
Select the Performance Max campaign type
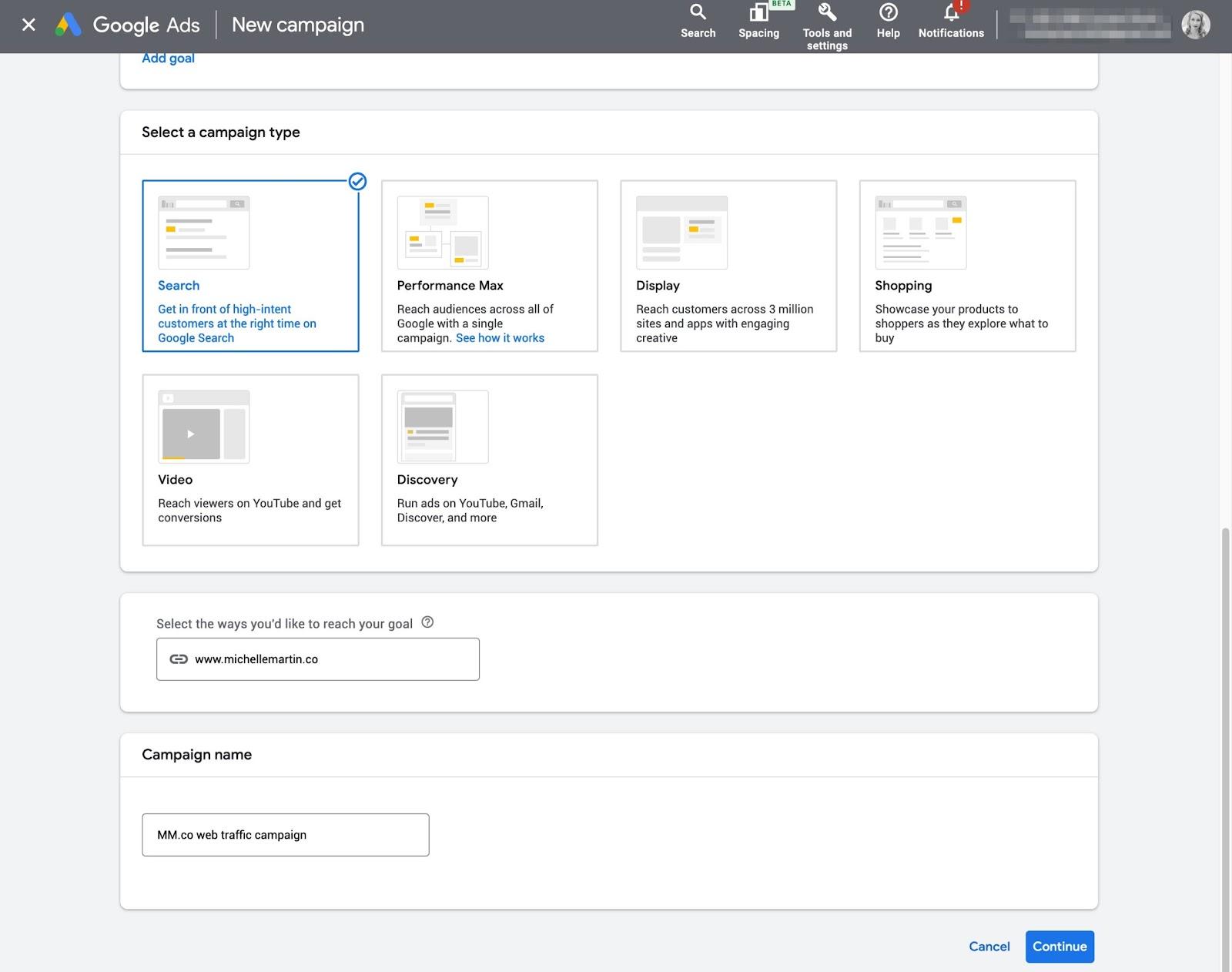490,266
